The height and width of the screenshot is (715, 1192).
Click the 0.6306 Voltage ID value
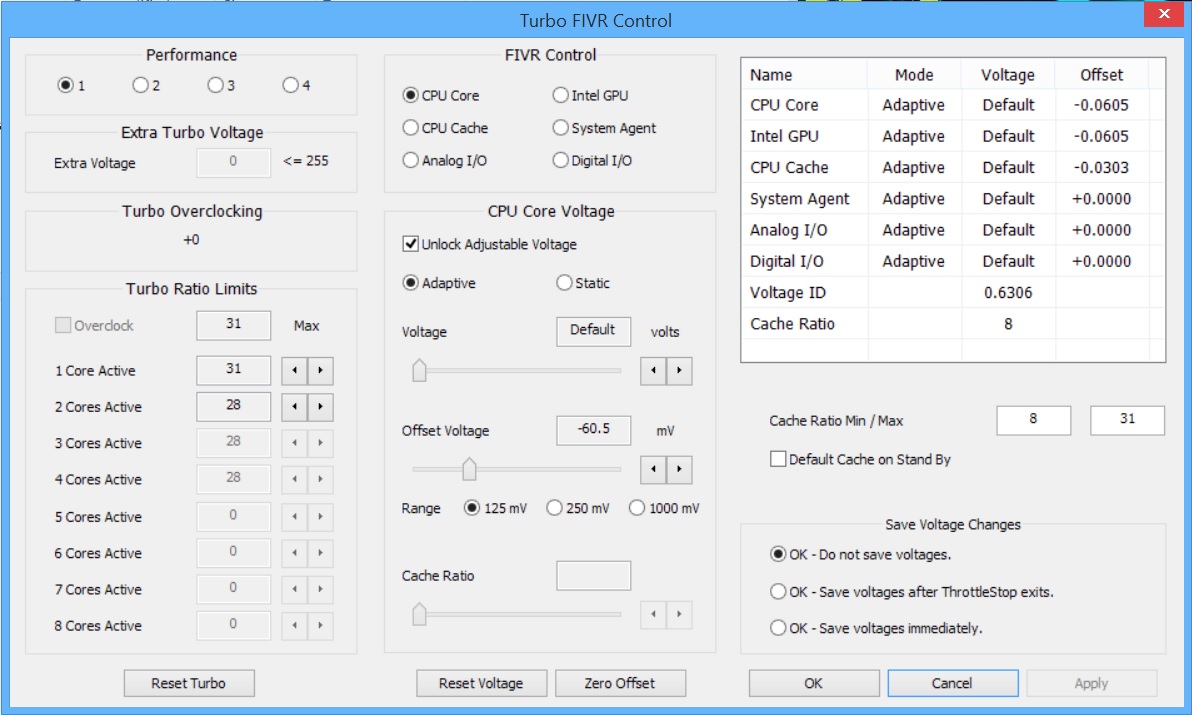coord(1008,293)
